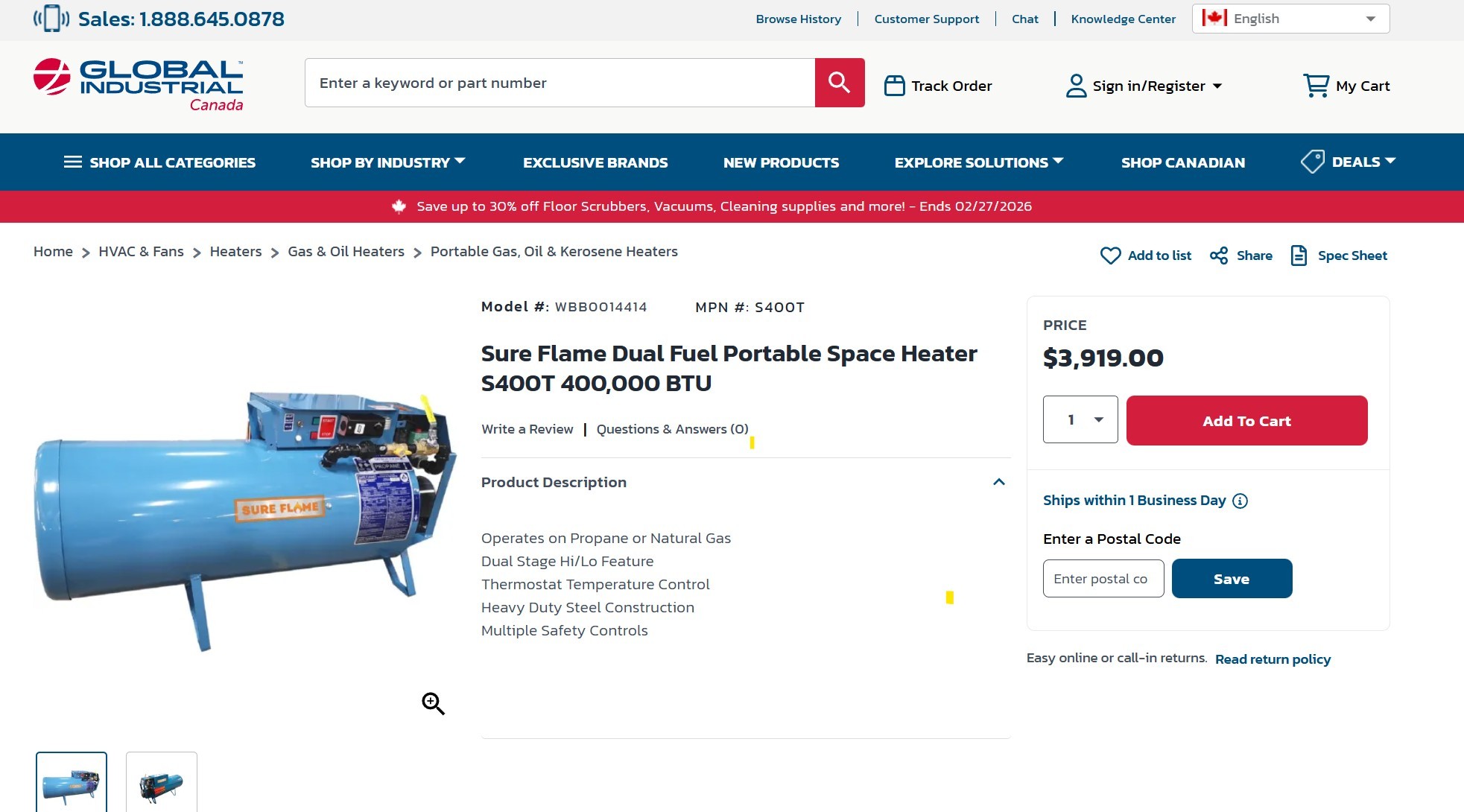Open the Browse History link
The image size is (1464, 812).
point(798,19)
